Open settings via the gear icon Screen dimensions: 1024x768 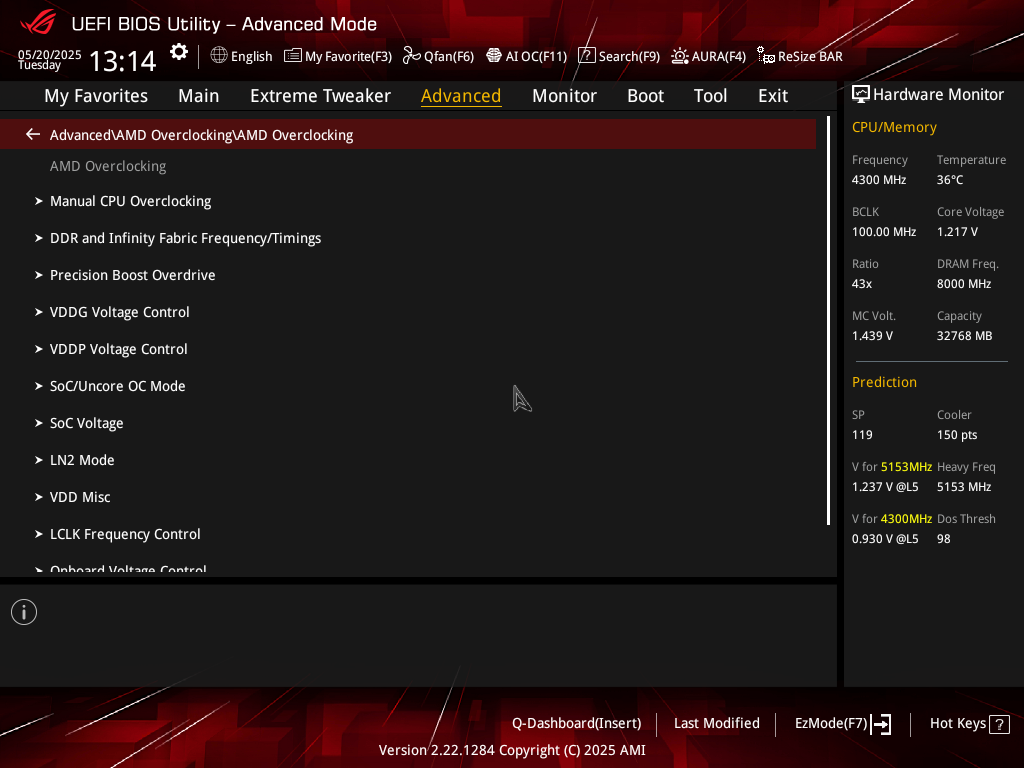point(179,52)
